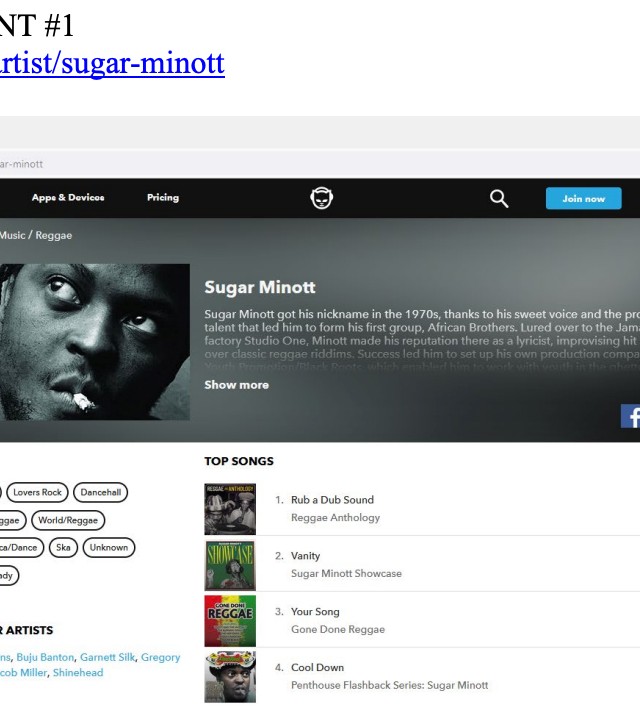This screenshot has height=724, width=640.
Task: Select the Lovers Rock genre tag
Action: click(38, 492)
